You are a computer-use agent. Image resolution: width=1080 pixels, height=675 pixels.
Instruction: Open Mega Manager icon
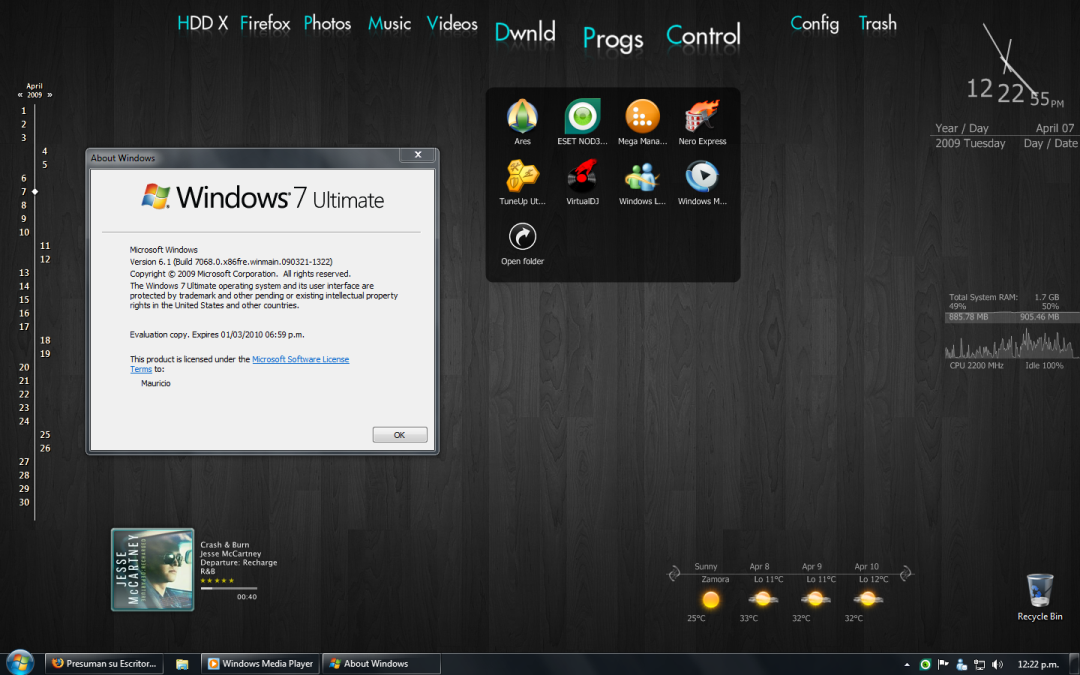coord(642,116)
